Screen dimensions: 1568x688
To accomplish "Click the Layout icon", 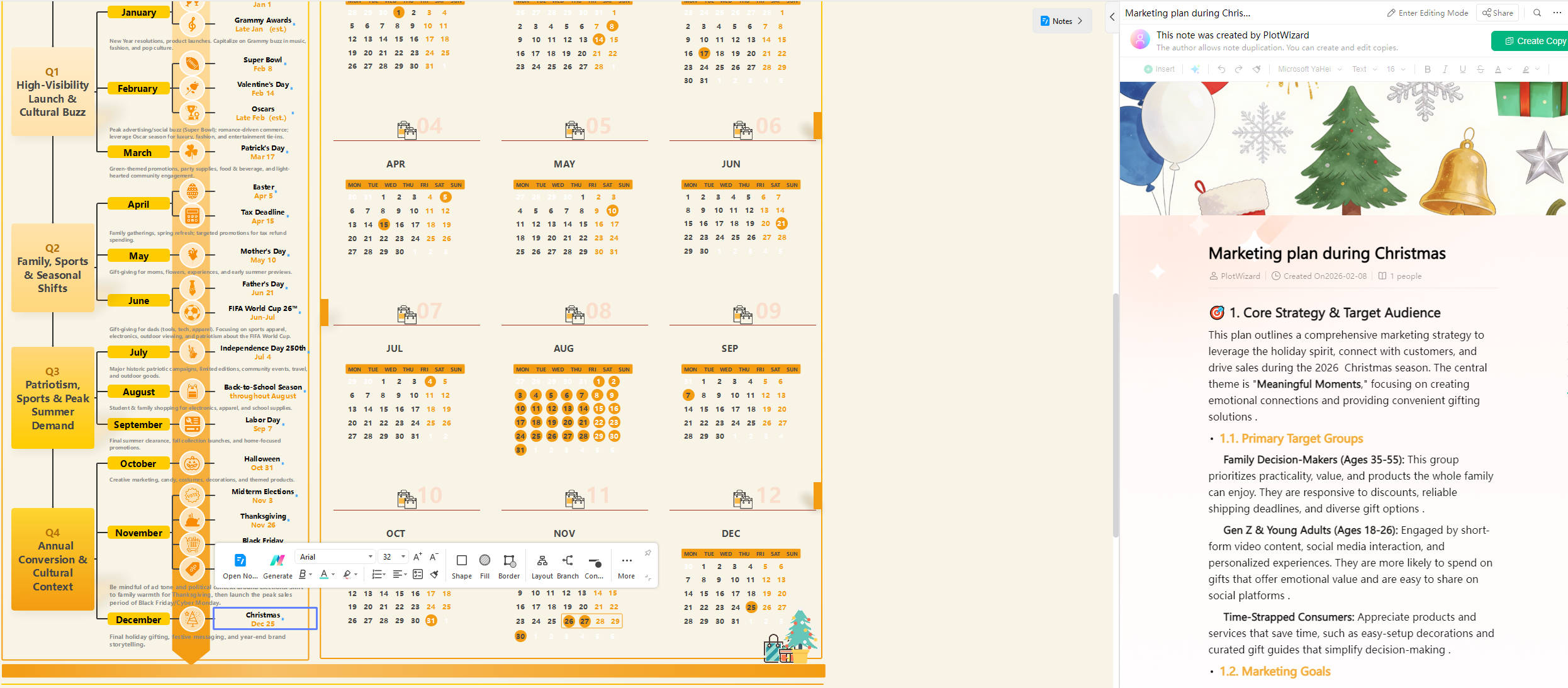I will point(542,561).
